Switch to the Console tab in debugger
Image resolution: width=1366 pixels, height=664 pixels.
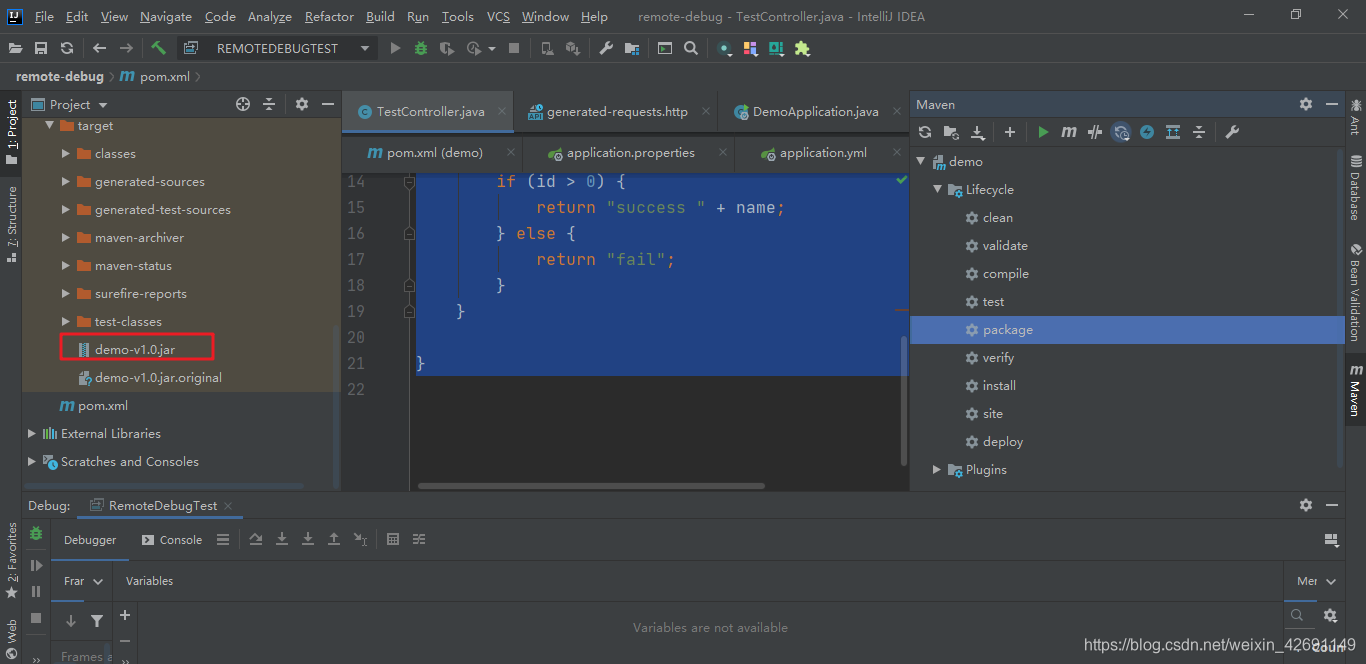tap(171, 540)
